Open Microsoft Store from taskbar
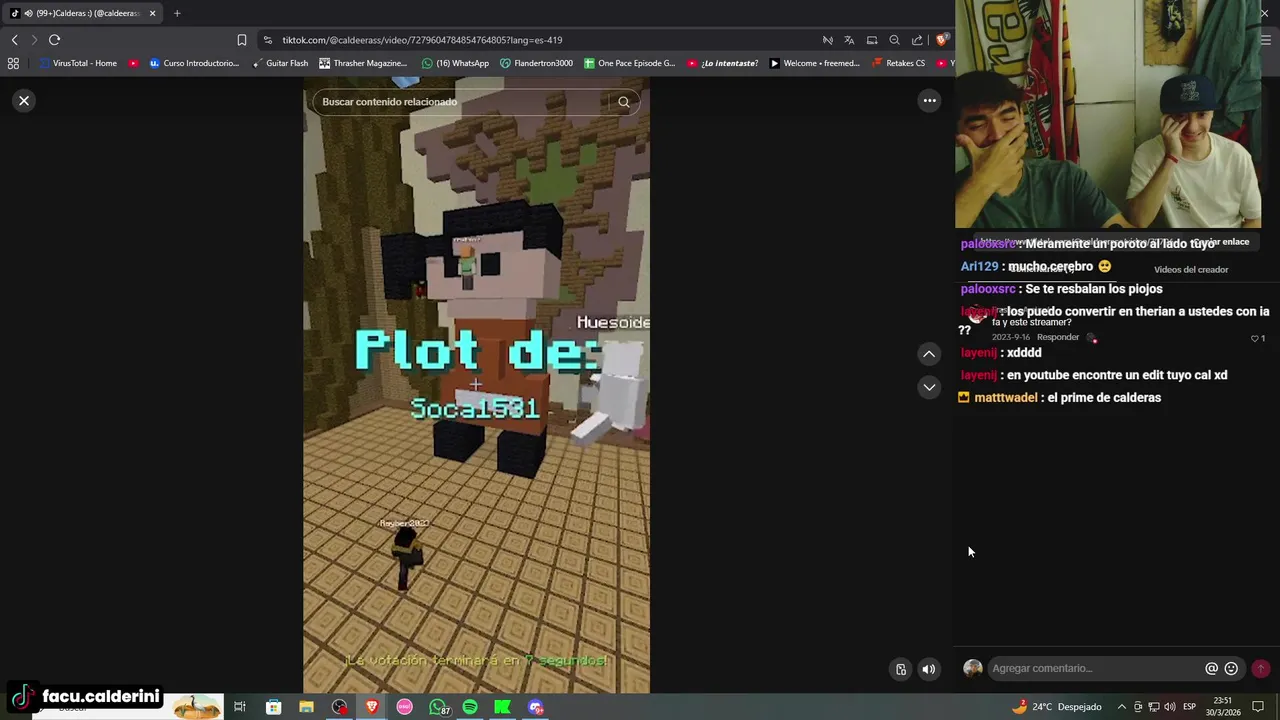1280x720 pixels. tap(273, 707)
